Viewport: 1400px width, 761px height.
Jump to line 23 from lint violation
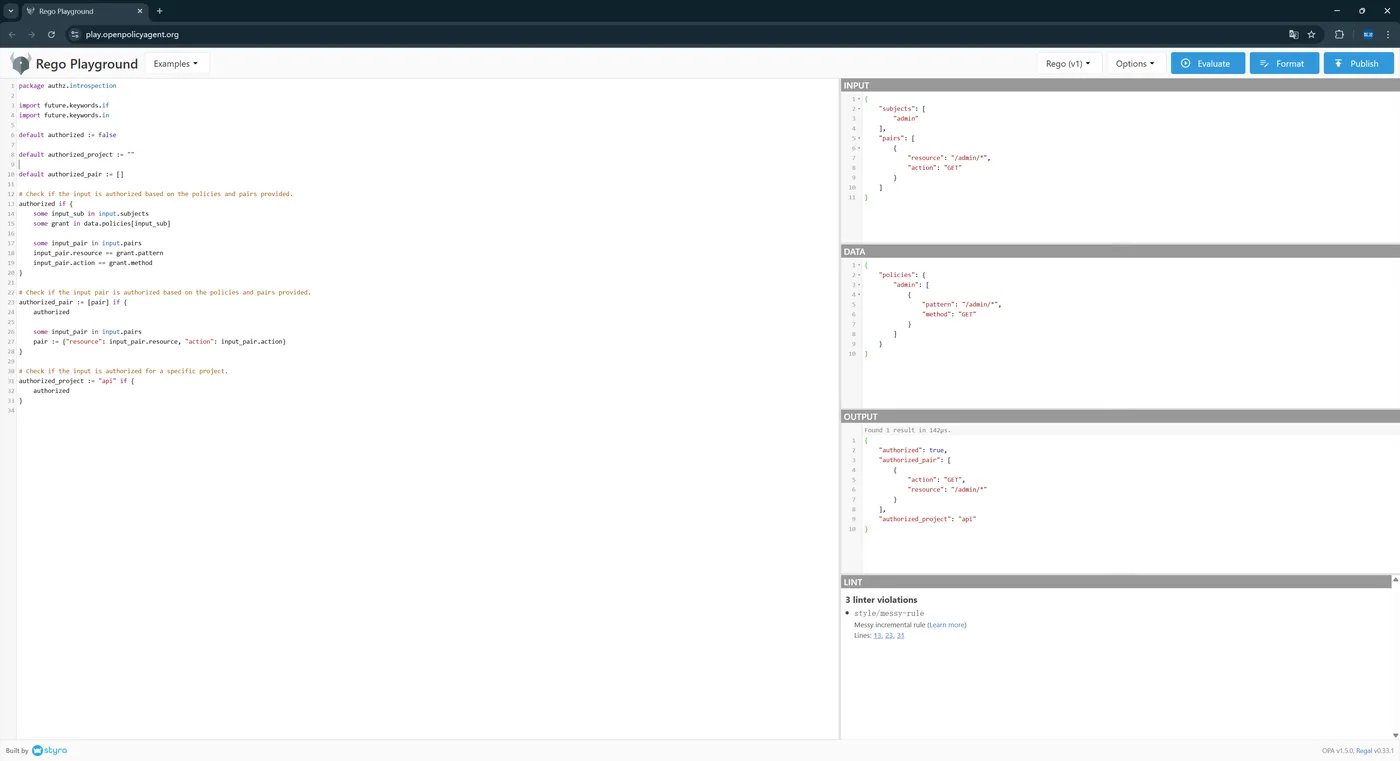[x=889, y=636]
